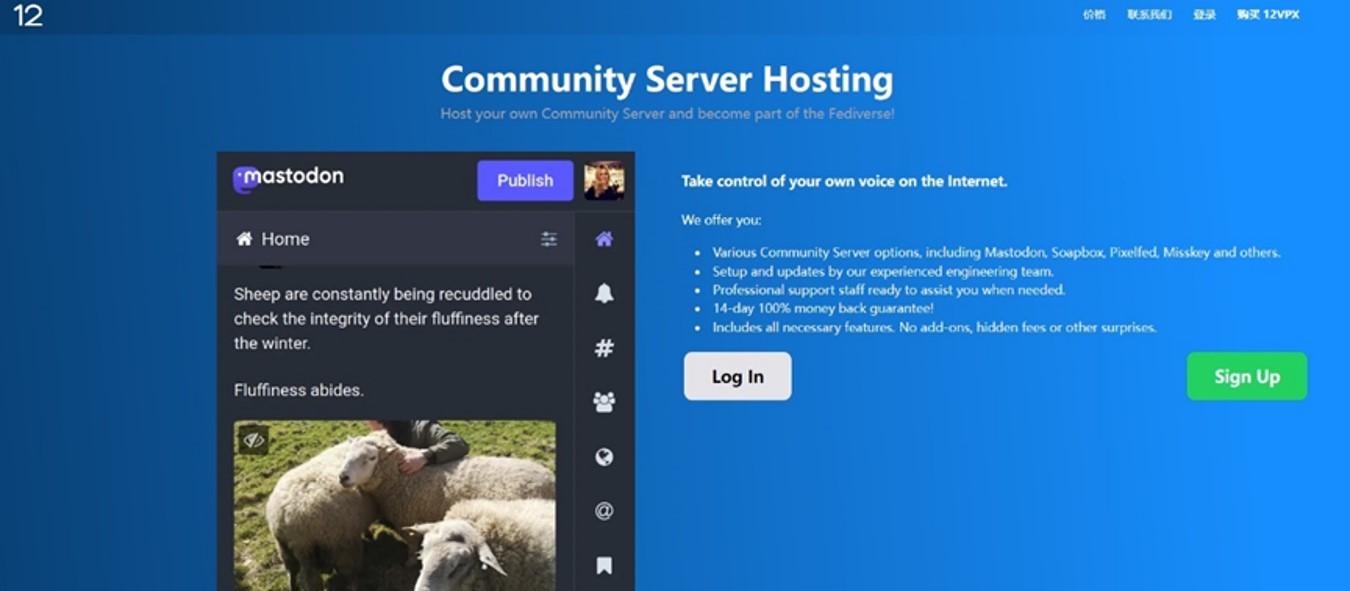Open the Local community people icon
Screen dimensions: 1350x591
(604, 402)
